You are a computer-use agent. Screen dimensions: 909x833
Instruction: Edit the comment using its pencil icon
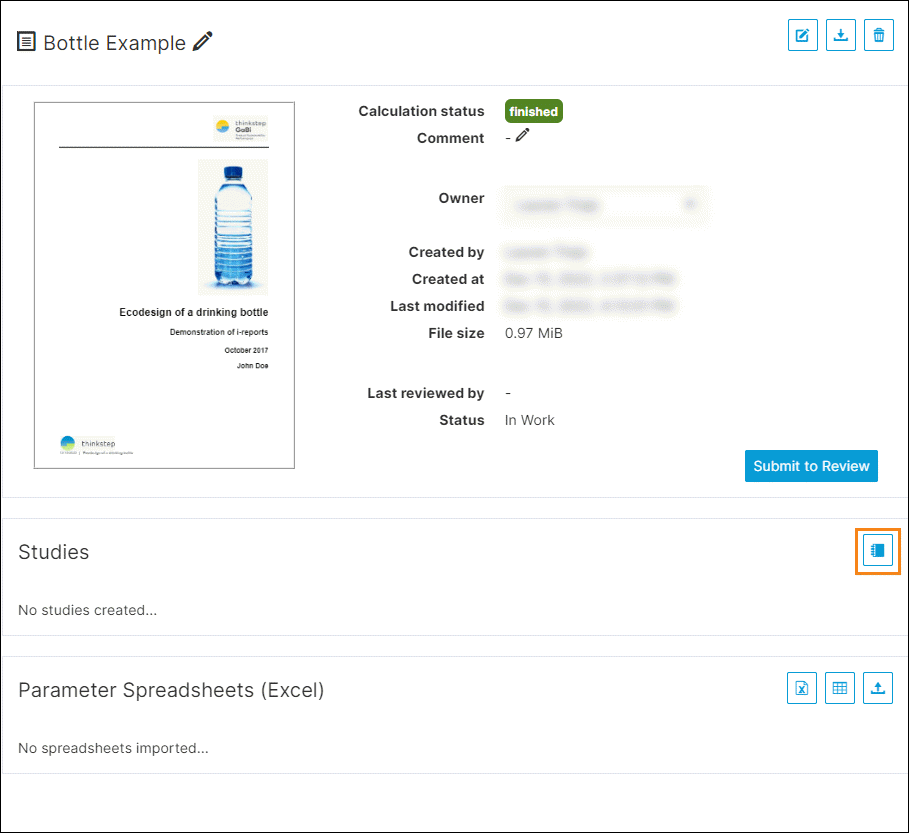click(x=522, y=136)
